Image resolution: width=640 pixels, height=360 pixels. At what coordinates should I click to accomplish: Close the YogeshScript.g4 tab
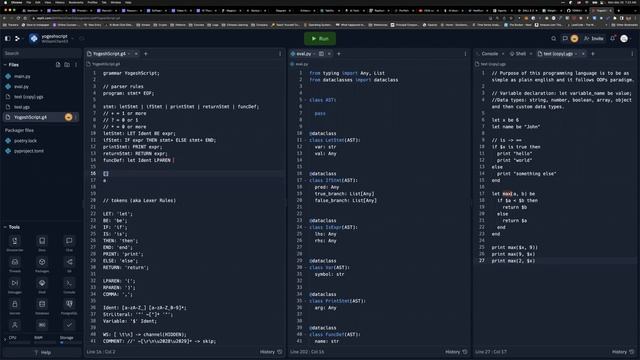click(x=136, y=53)
